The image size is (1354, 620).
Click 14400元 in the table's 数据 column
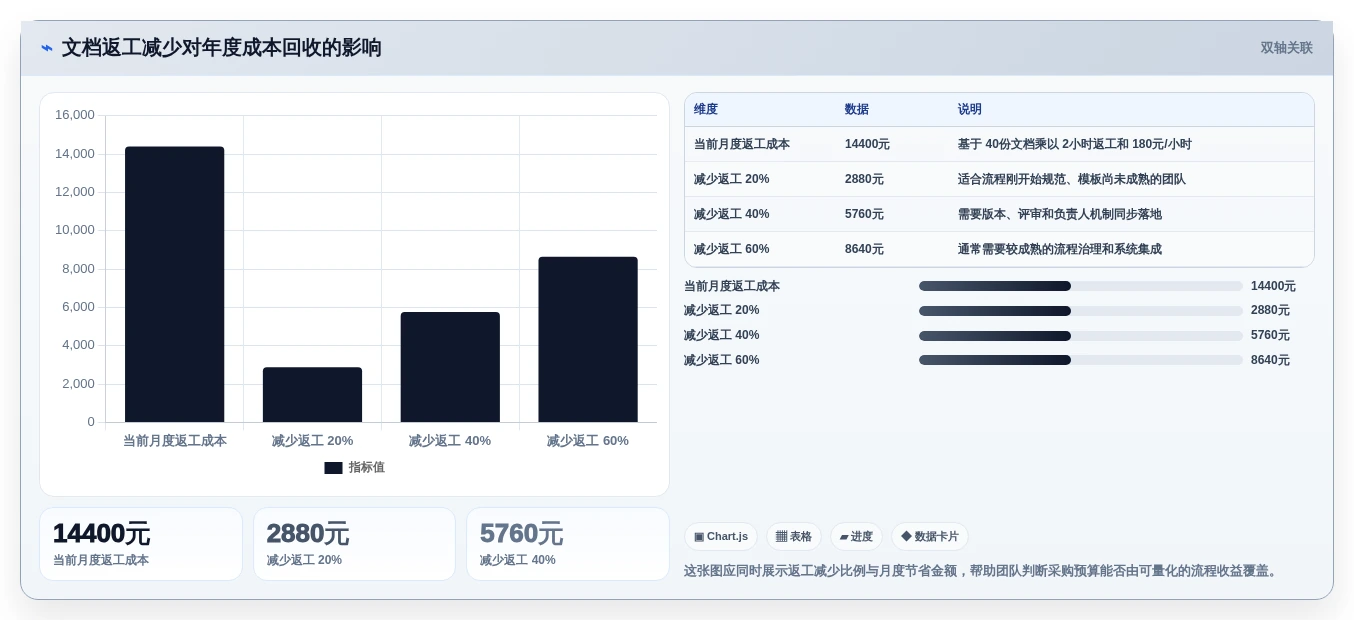pos(867,144)
